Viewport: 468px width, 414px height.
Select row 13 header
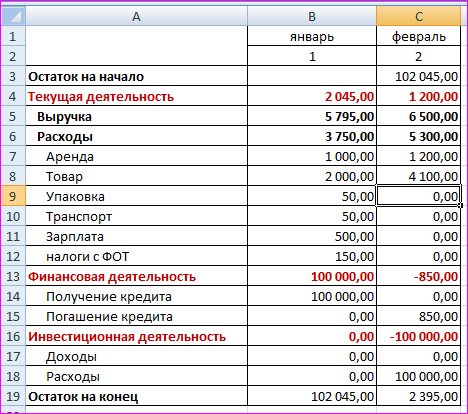coord(13,276)
